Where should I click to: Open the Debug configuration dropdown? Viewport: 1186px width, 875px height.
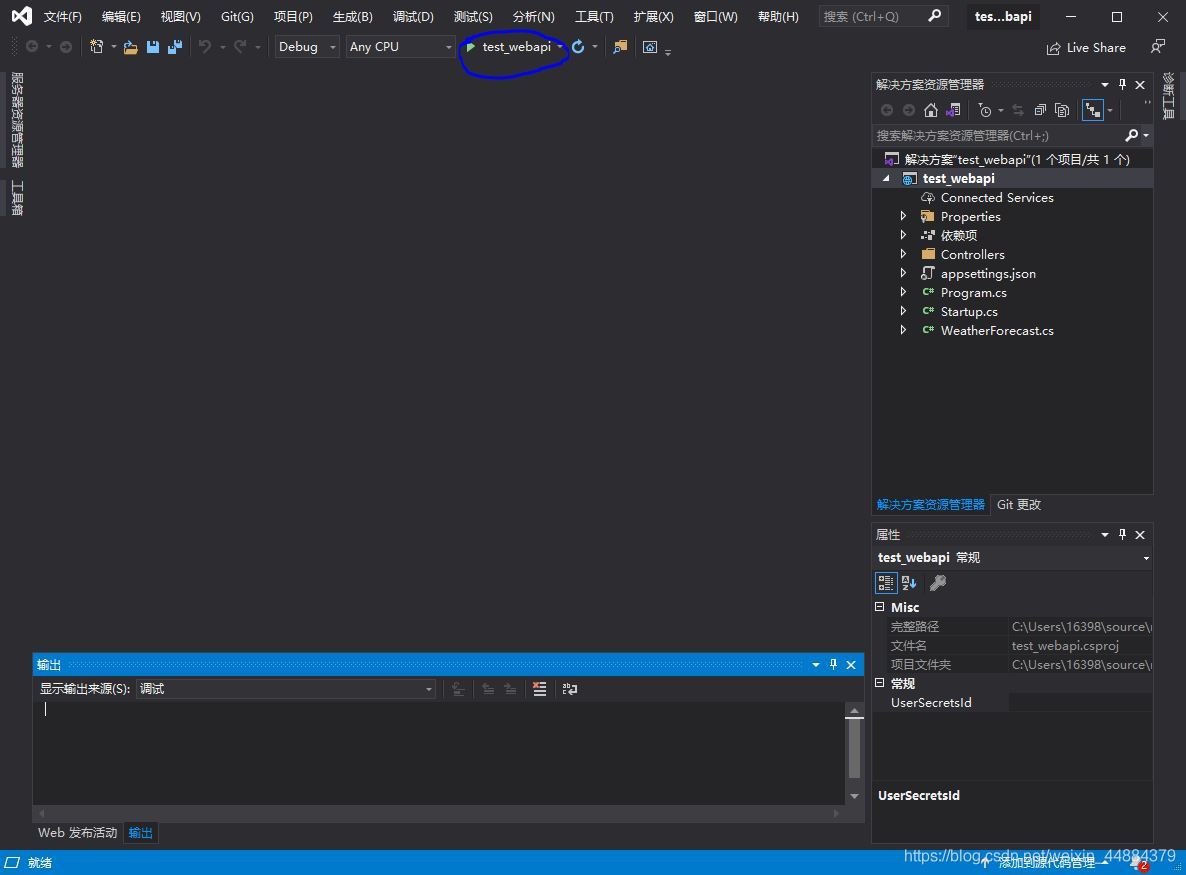(x=307, y=47)
